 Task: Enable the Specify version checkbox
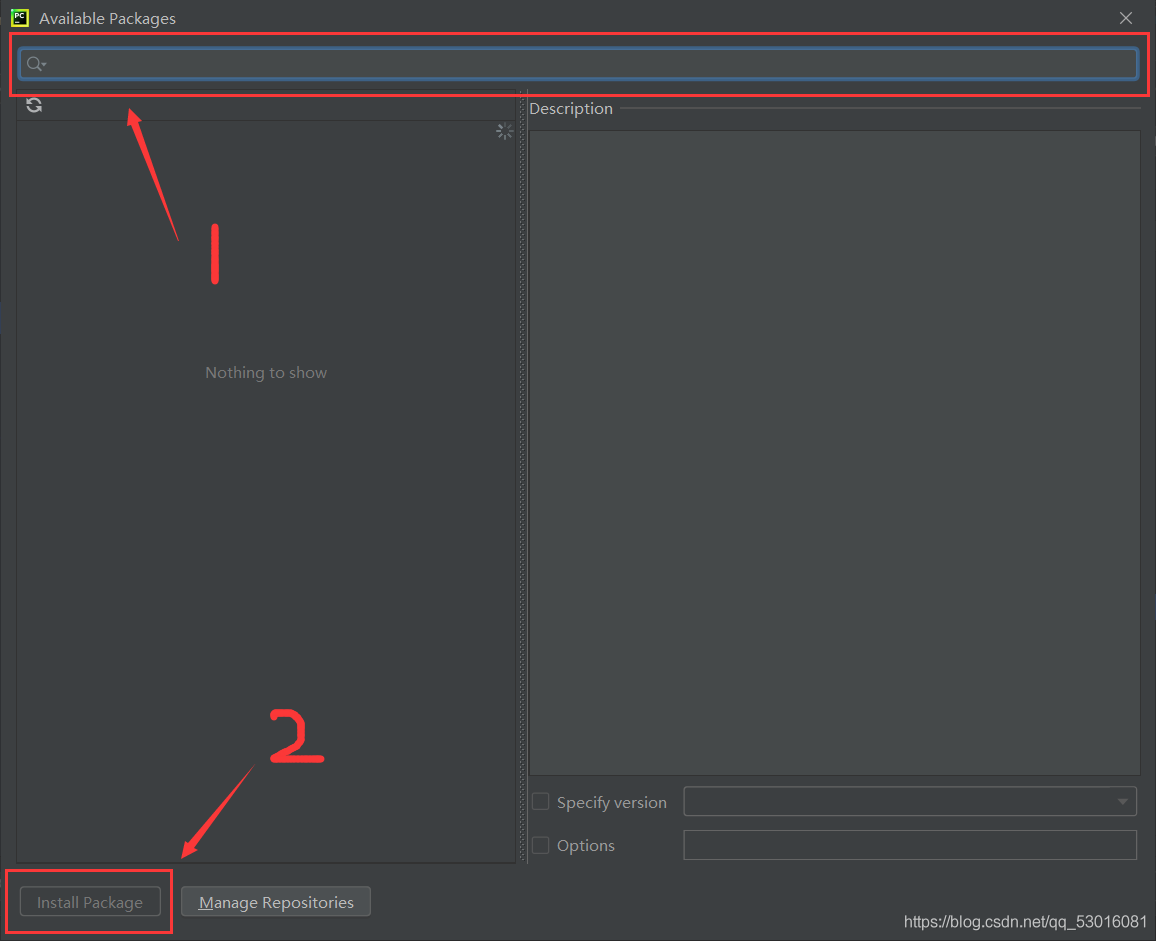tap(541, 802)
